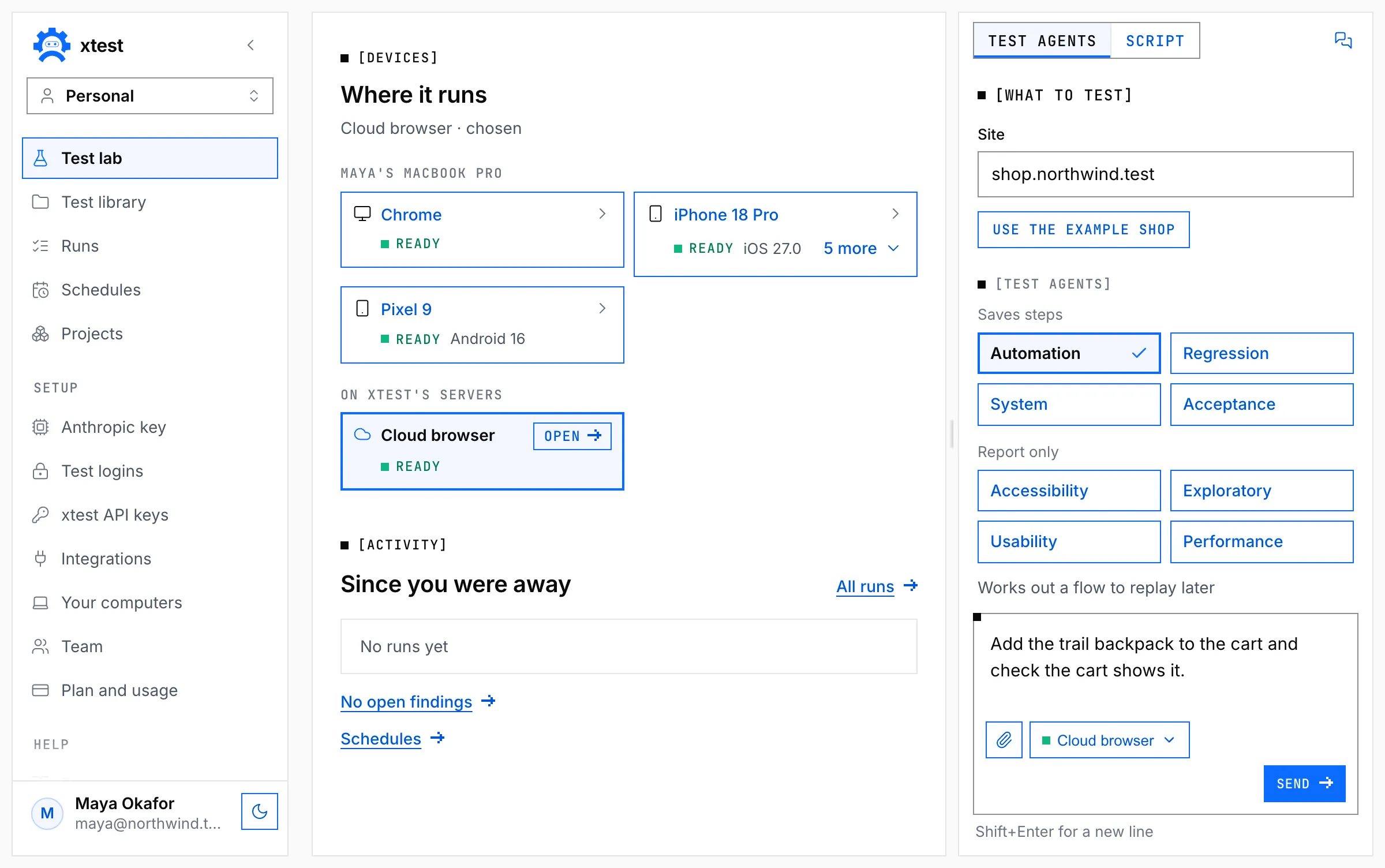Open Maya Okafor's avatar profile
The height and width of the screenshot is (868, 1385).
pyautogui.click(x=47, y=813)
